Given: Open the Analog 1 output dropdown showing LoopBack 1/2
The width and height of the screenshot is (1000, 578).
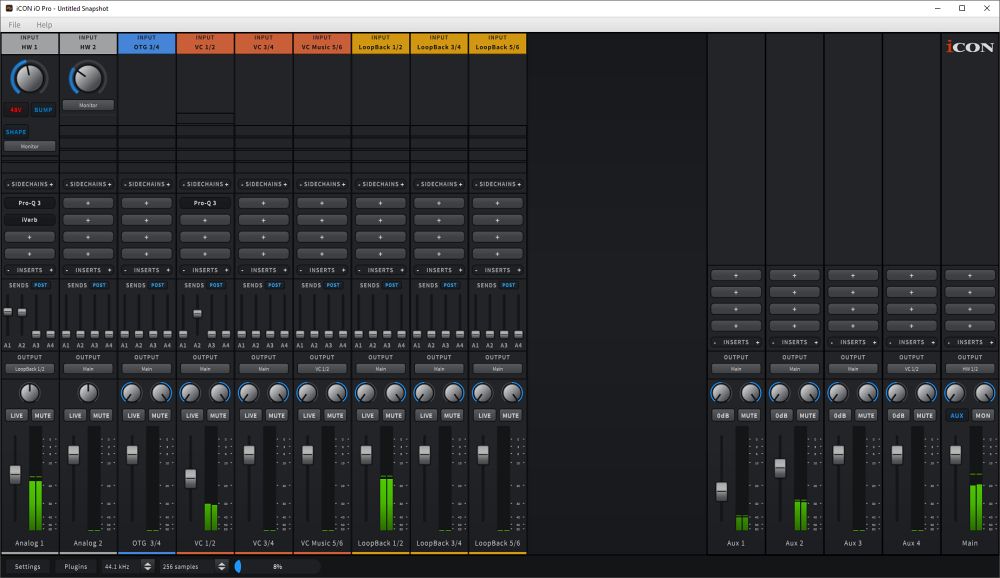Looking at the screenshot, I should [x=29, y=369].
